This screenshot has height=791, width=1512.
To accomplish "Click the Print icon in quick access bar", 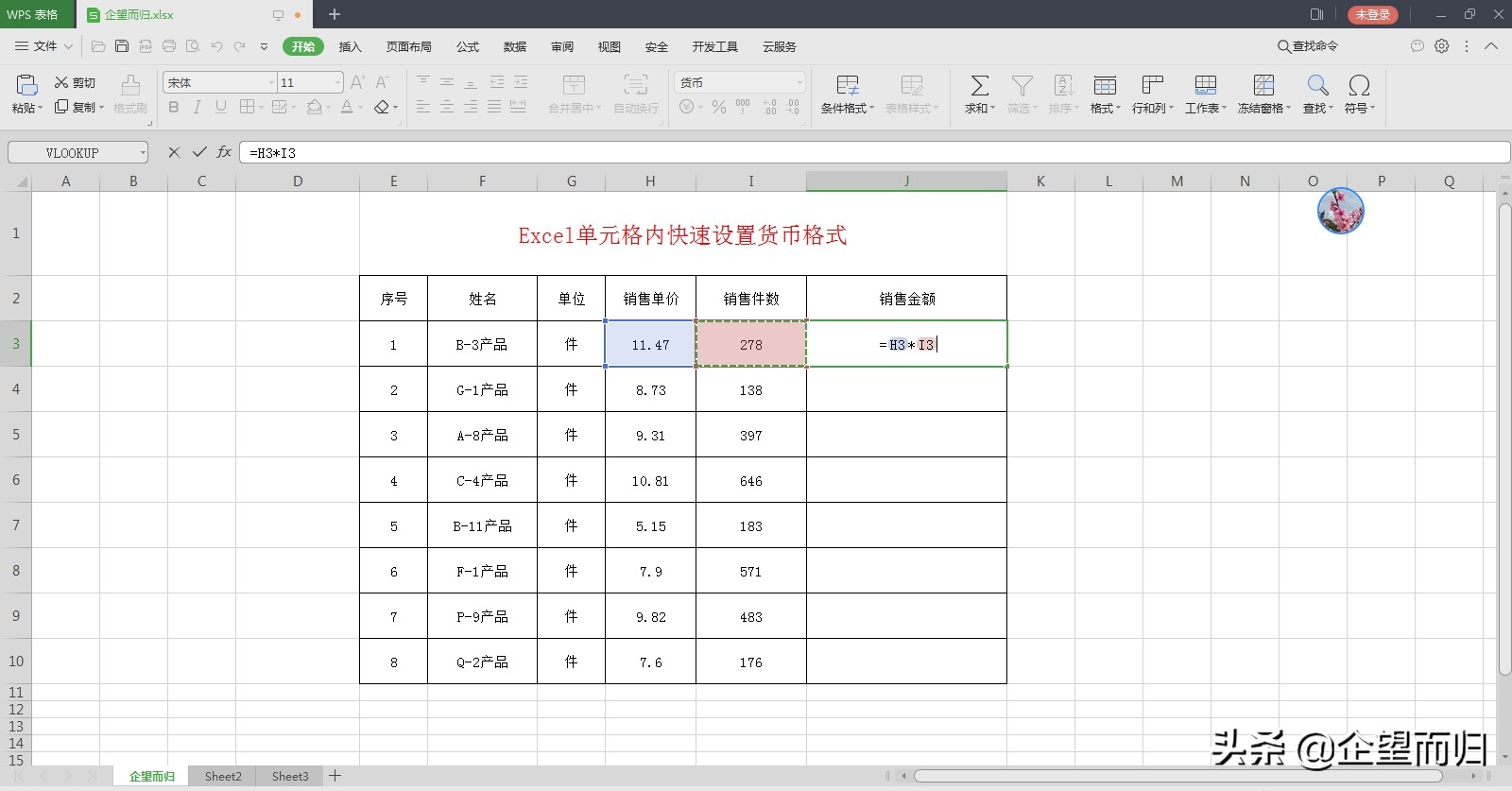I will [x=169, y=45].
